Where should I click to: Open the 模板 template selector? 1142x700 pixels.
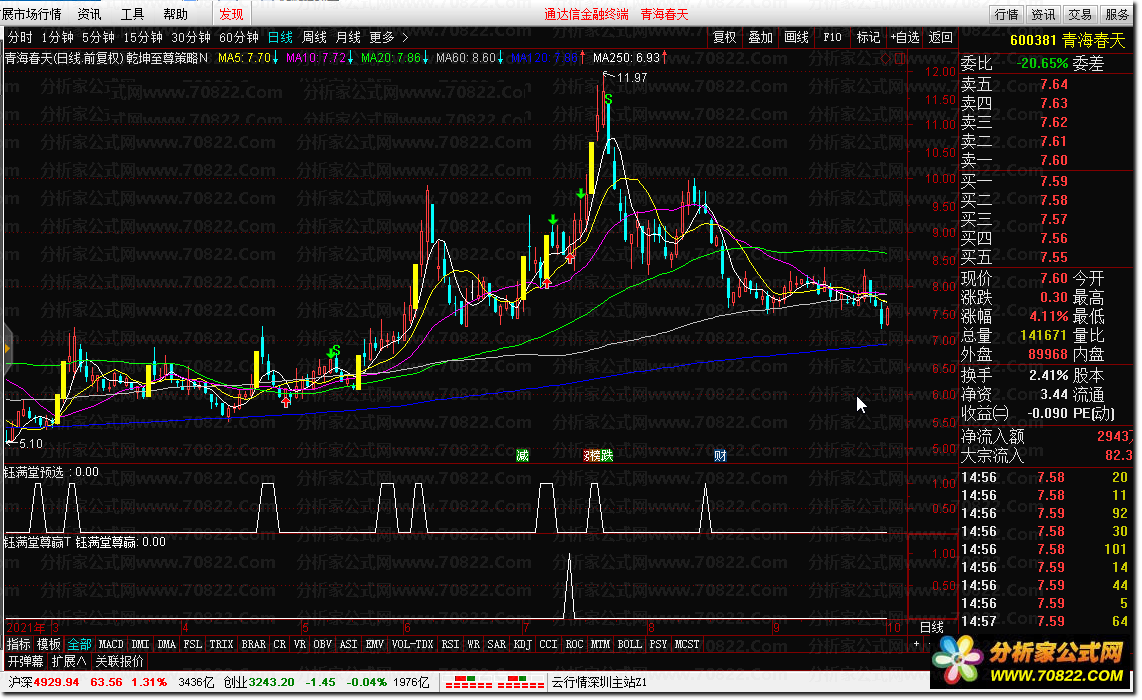click(49, 644)
